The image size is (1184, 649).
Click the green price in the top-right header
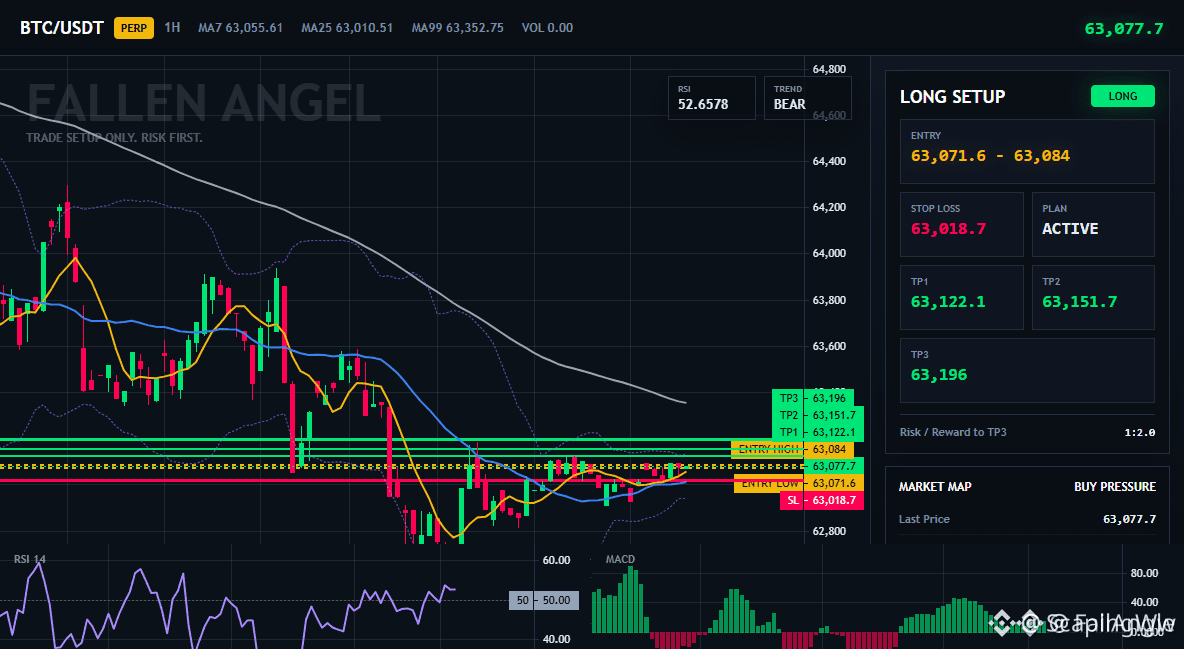(x=1124, y=29)
